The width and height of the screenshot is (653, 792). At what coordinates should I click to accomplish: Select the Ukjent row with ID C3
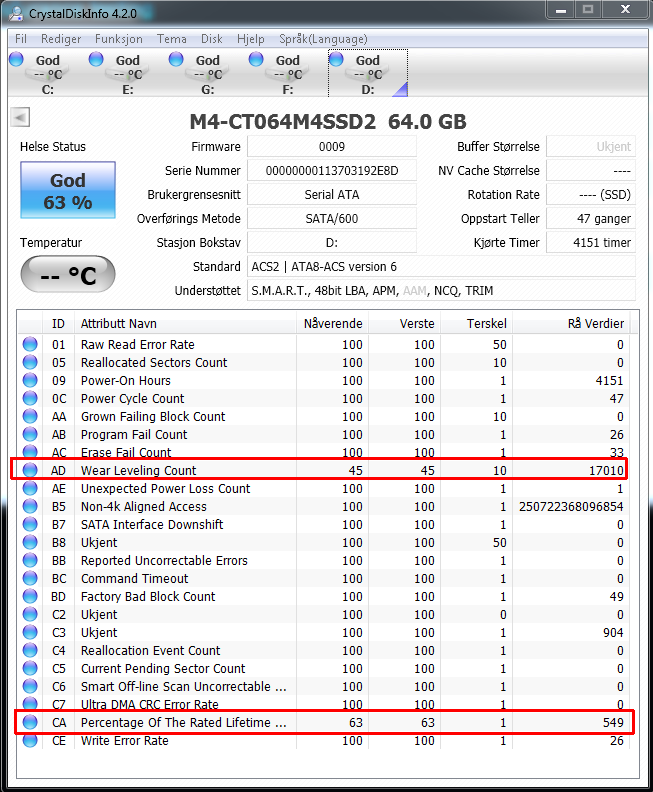point(323,632)
